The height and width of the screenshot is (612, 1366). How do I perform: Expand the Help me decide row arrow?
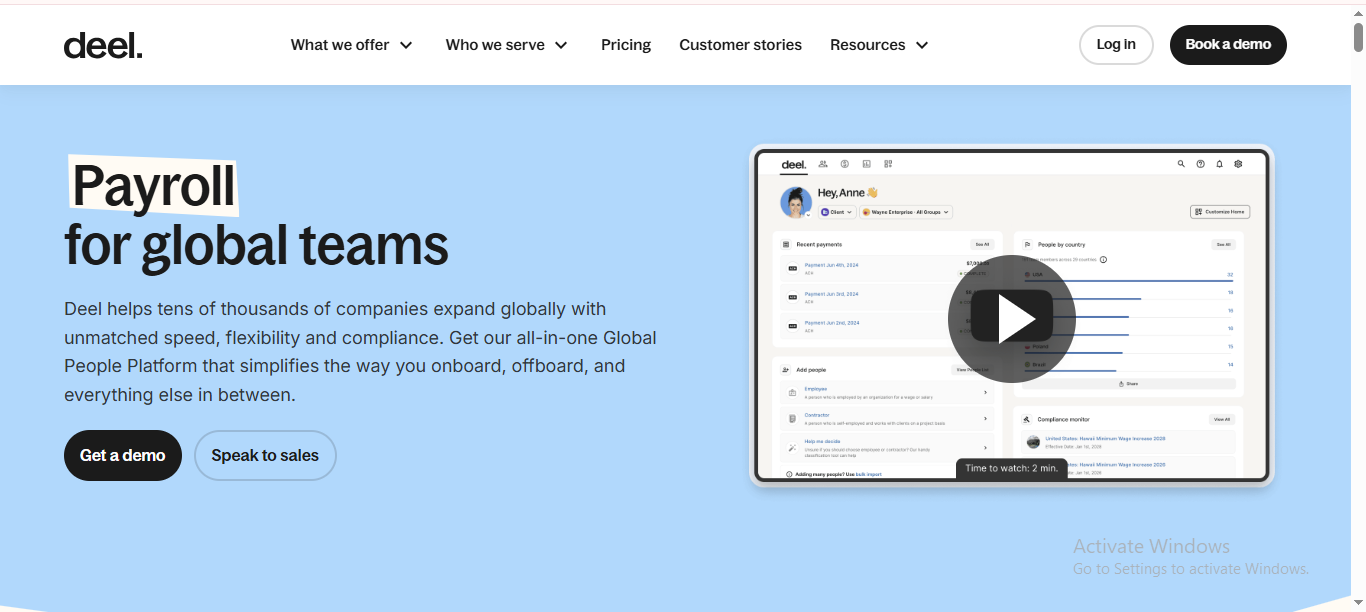985,448
